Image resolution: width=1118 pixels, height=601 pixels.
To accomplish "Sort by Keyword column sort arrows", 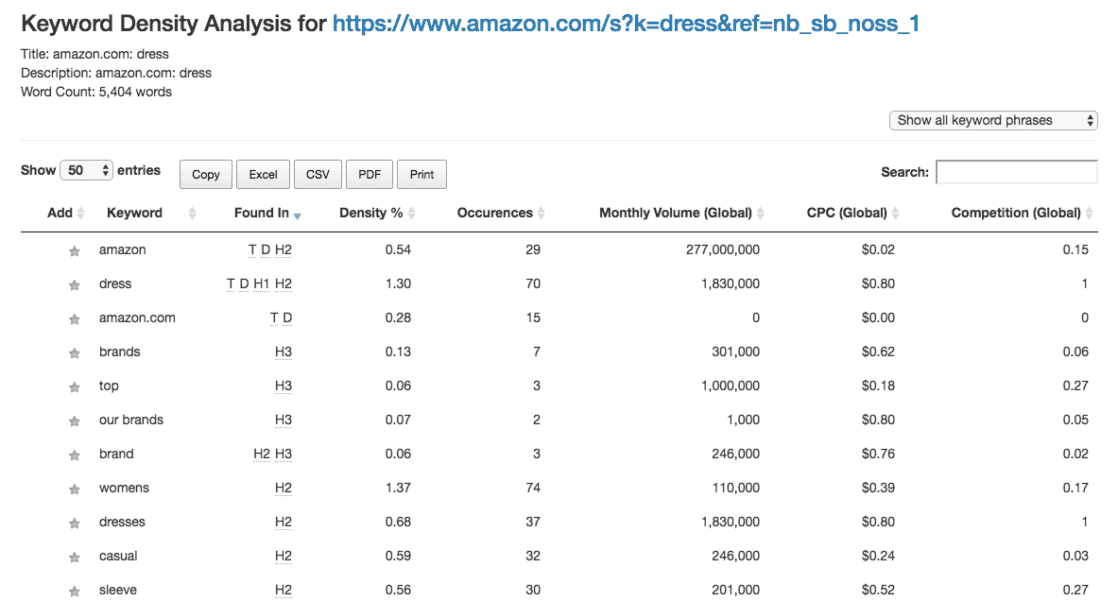I will [x=192, y=213].
